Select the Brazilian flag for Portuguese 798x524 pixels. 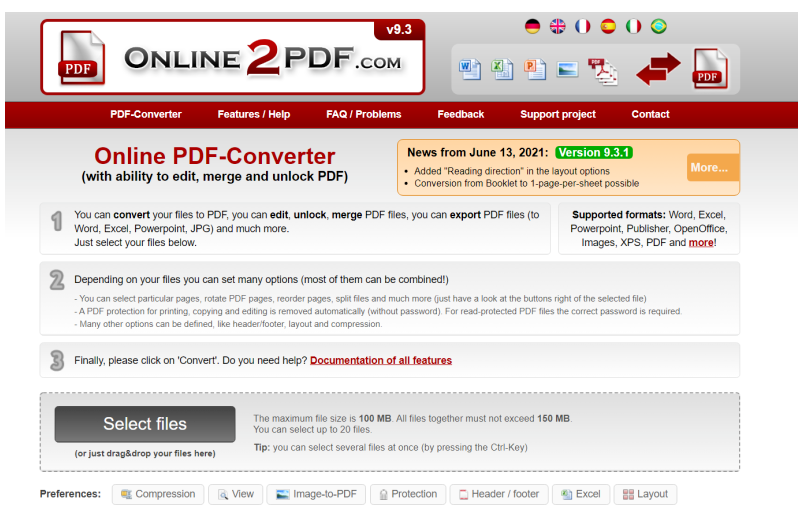point(658,27)
